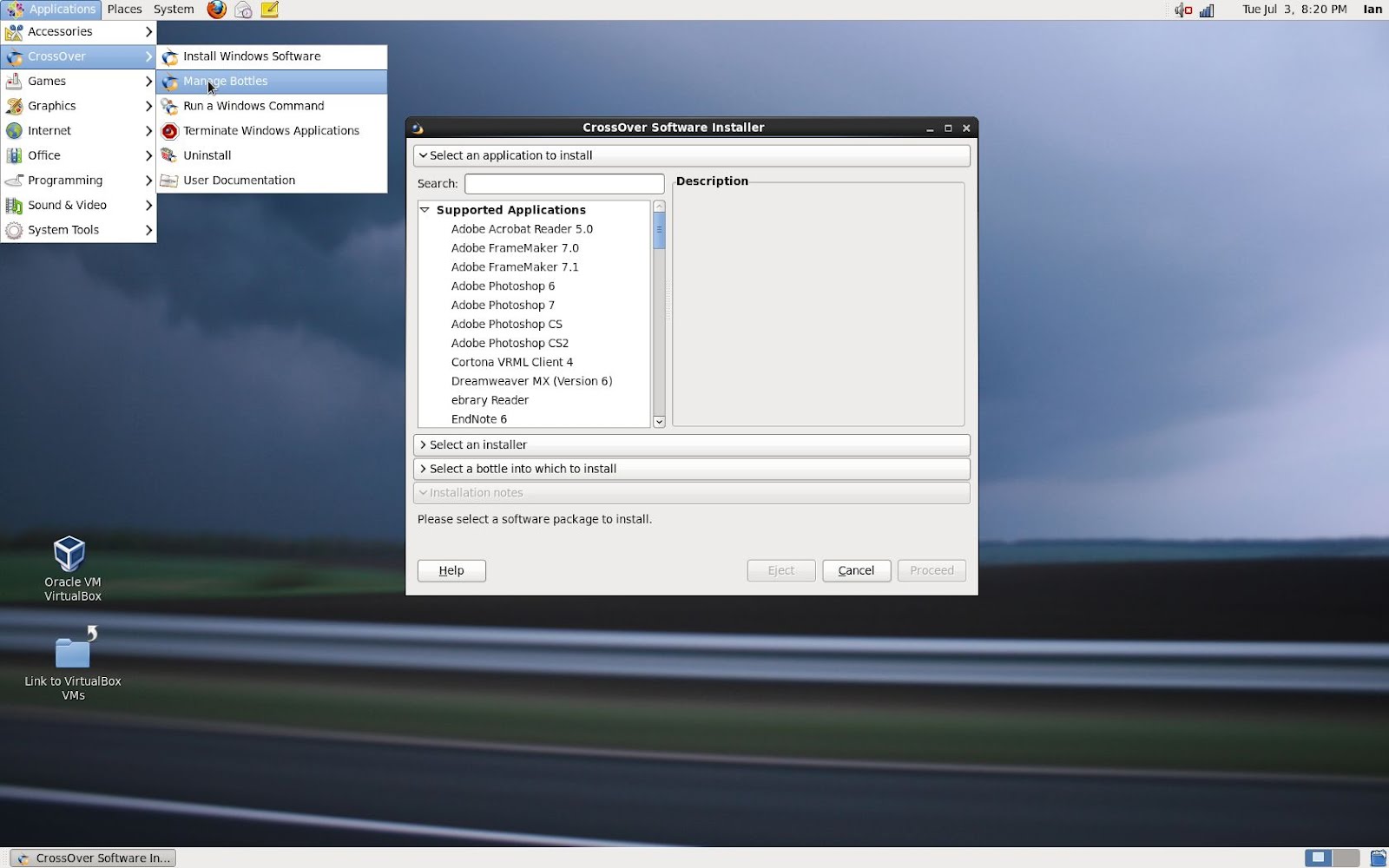This screenshot has height=868, width=1389.
Task: Click the volume icon in system tray
Action: pyautogui.click(x=1183, y=10)
